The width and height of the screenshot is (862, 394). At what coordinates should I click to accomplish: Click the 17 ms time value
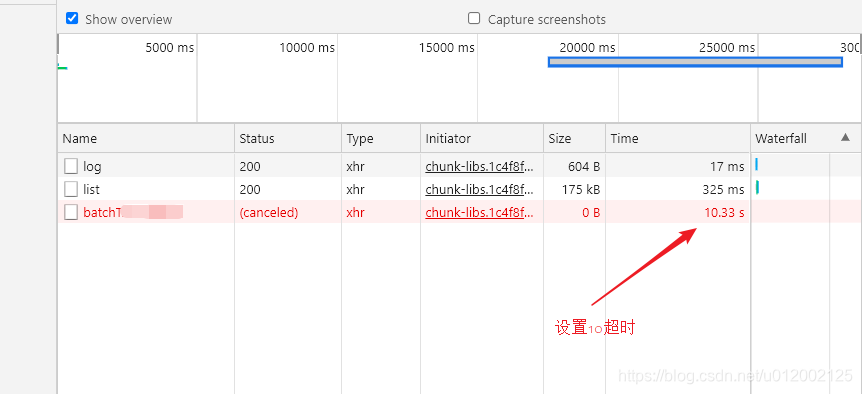click(727, 166)
